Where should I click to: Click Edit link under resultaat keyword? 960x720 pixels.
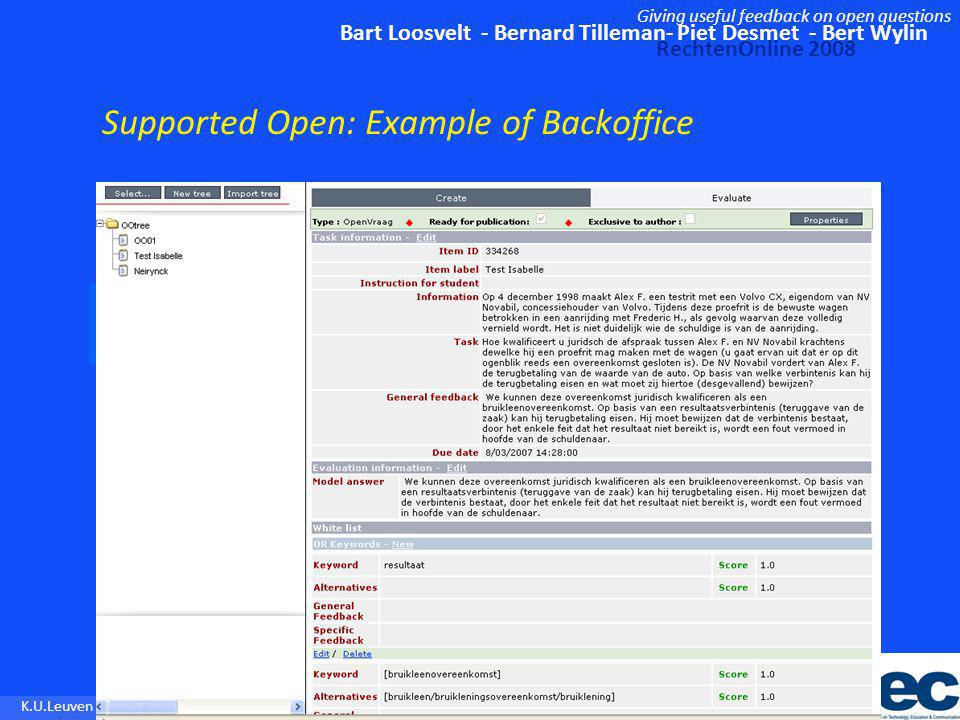point(321,654)
